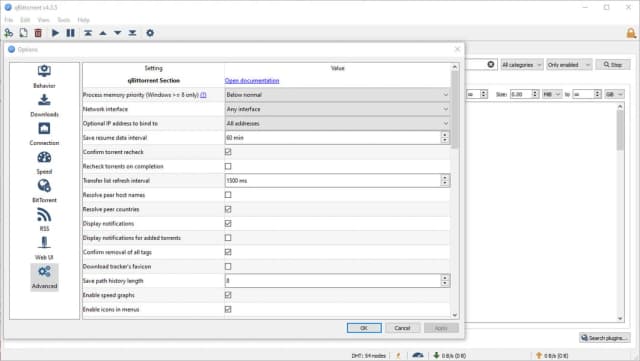Uncheck Confirm torrent recheck
Image resolution: width=640 pixels, height=361 pixels.
click(228, 152)
